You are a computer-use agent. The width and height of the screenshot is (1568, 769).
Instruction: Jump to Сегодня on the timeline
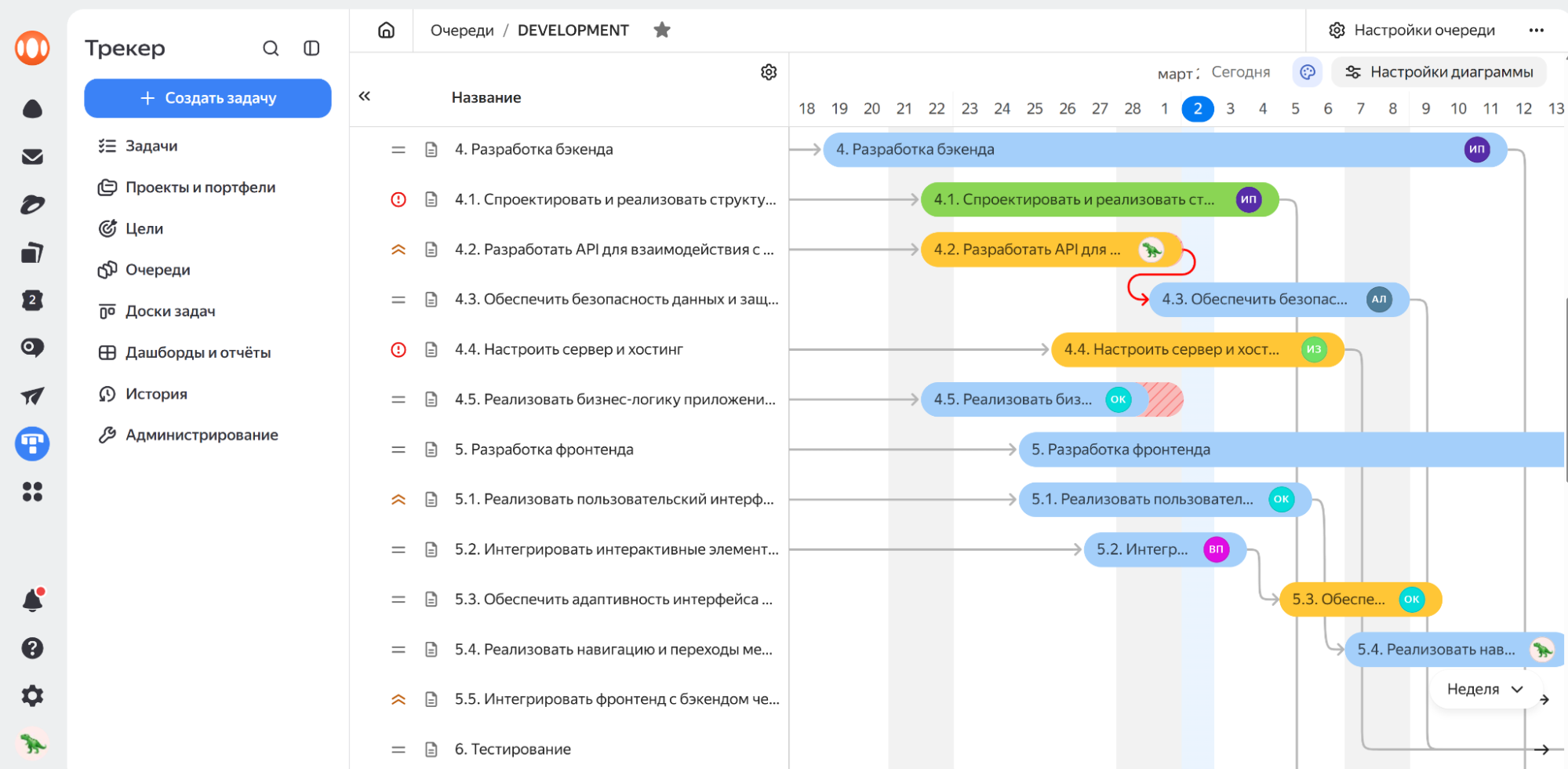(1240, 72)
